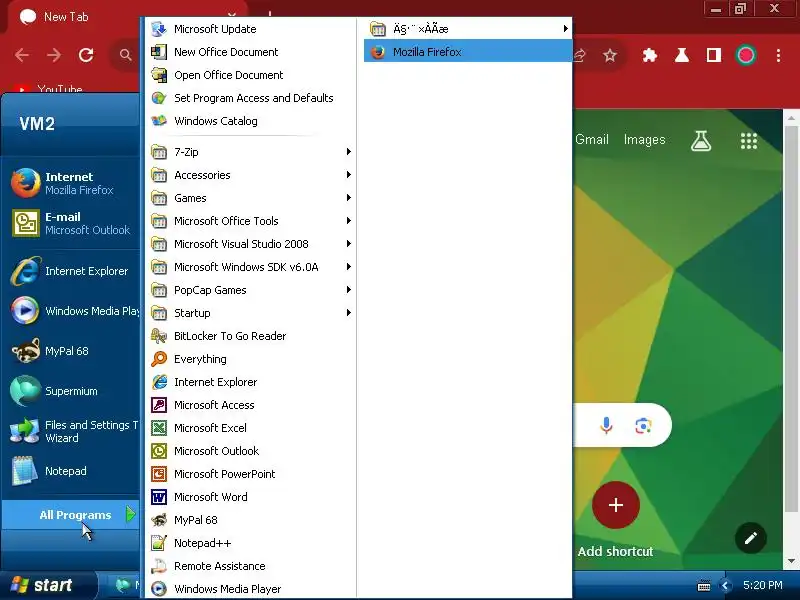Click the Windows start button

point(47,585)
